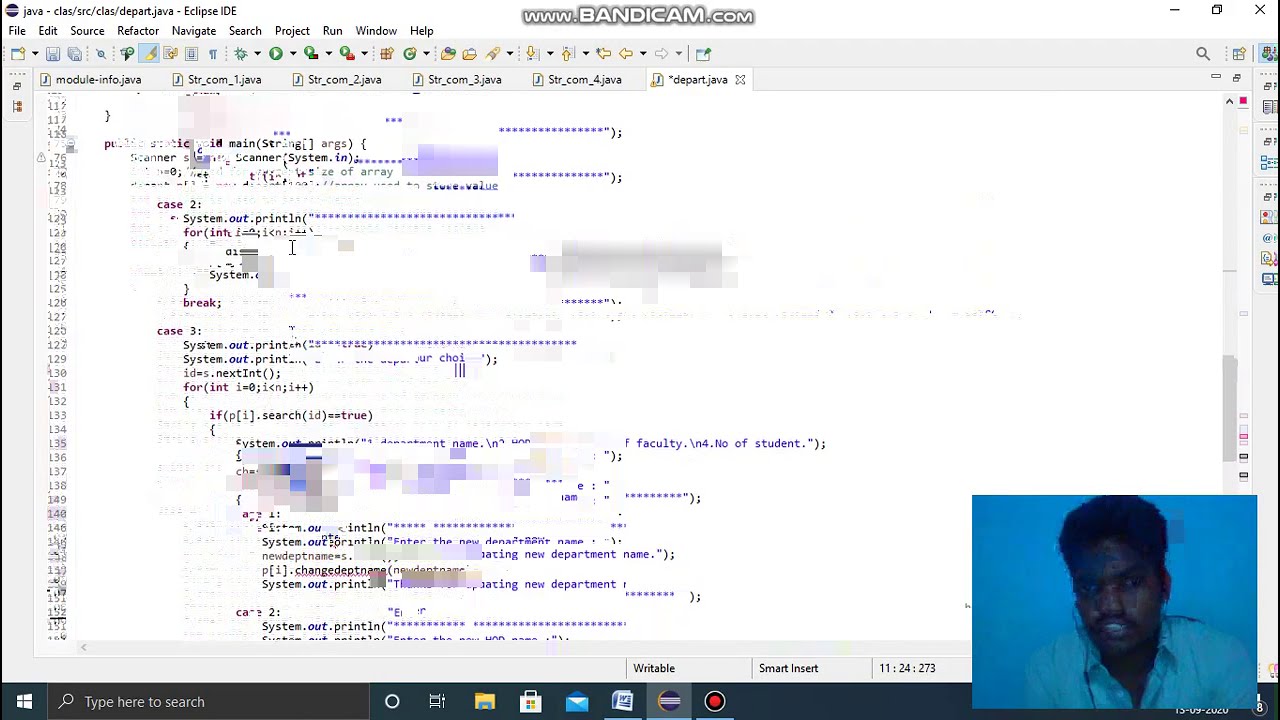This screenshot has height=720, width=1280.
Task: Open the Source menu
Action: pos(87,31)
